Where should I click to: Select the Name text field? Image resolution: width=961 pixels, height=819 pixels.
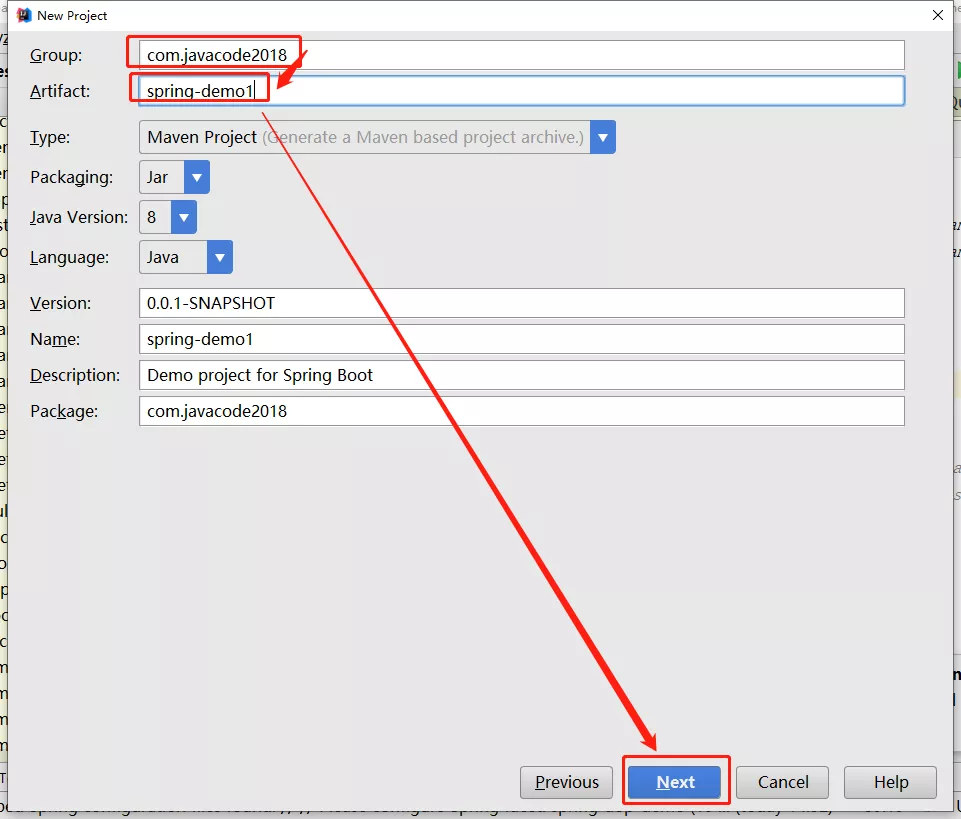(x=521, y=339)
